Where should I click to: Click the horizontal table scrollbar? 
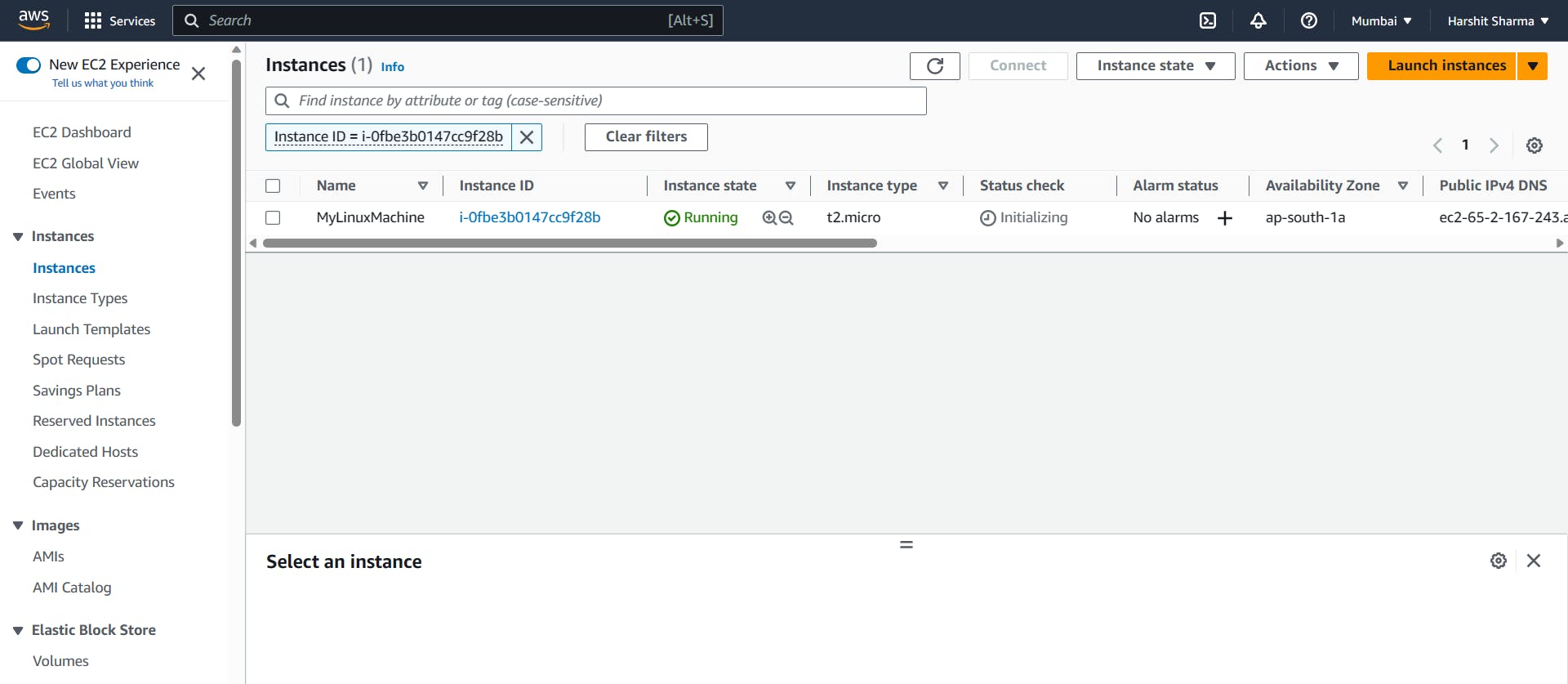tap(570, 244)
